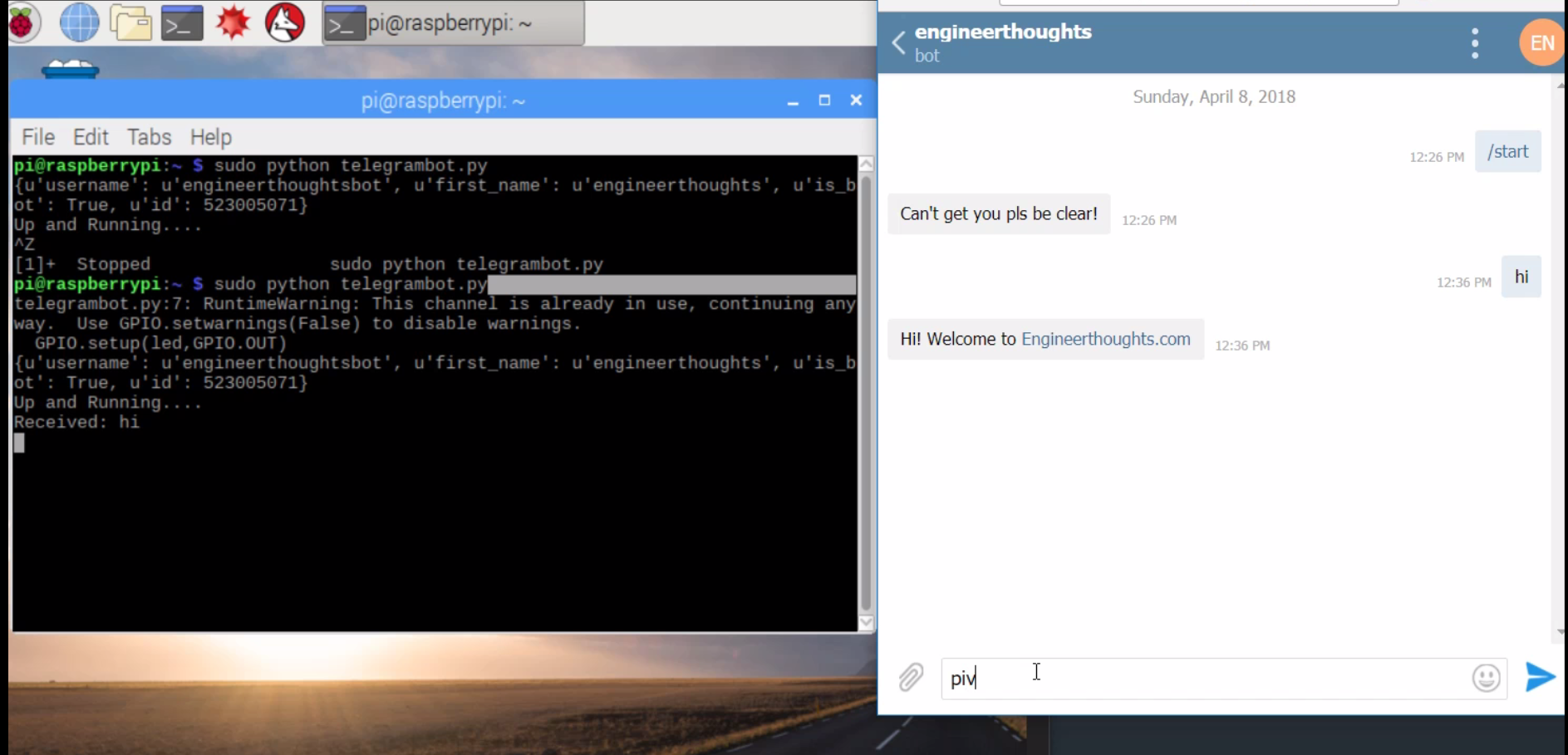This screenshot has height=755, width=1568.
Task: Select the pi@raspberrypi taskbar window button
Action: pyautogui.click(x=454, y=23)
